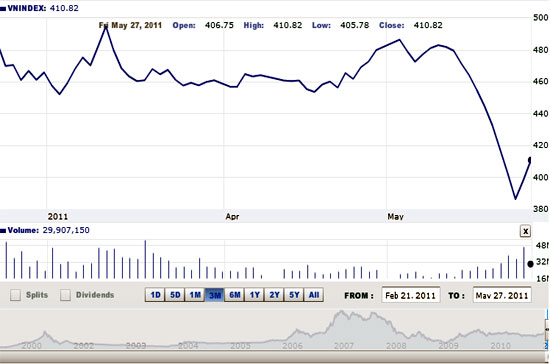Close the Volume panel with X button

pyautogui.click(x=525, y=231)
